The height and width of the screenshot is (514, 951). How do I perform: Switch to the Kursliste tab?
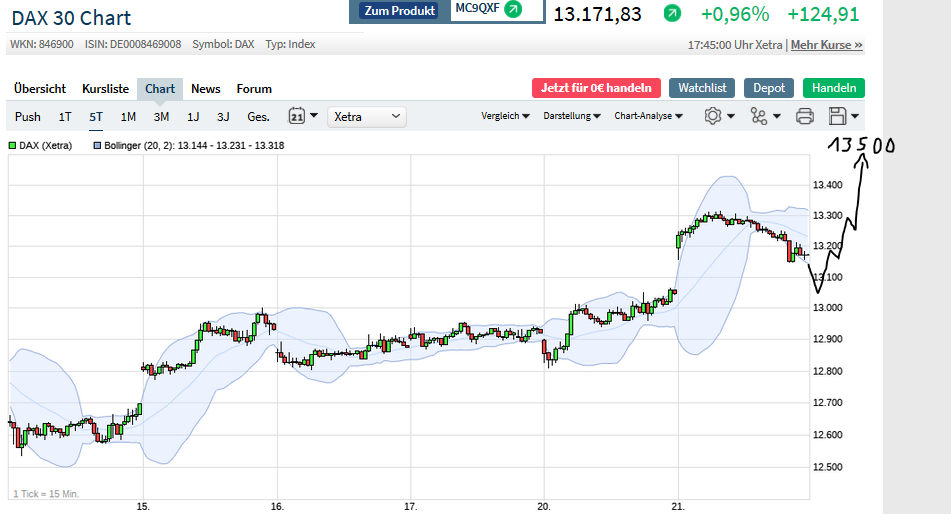click(105, 88)
